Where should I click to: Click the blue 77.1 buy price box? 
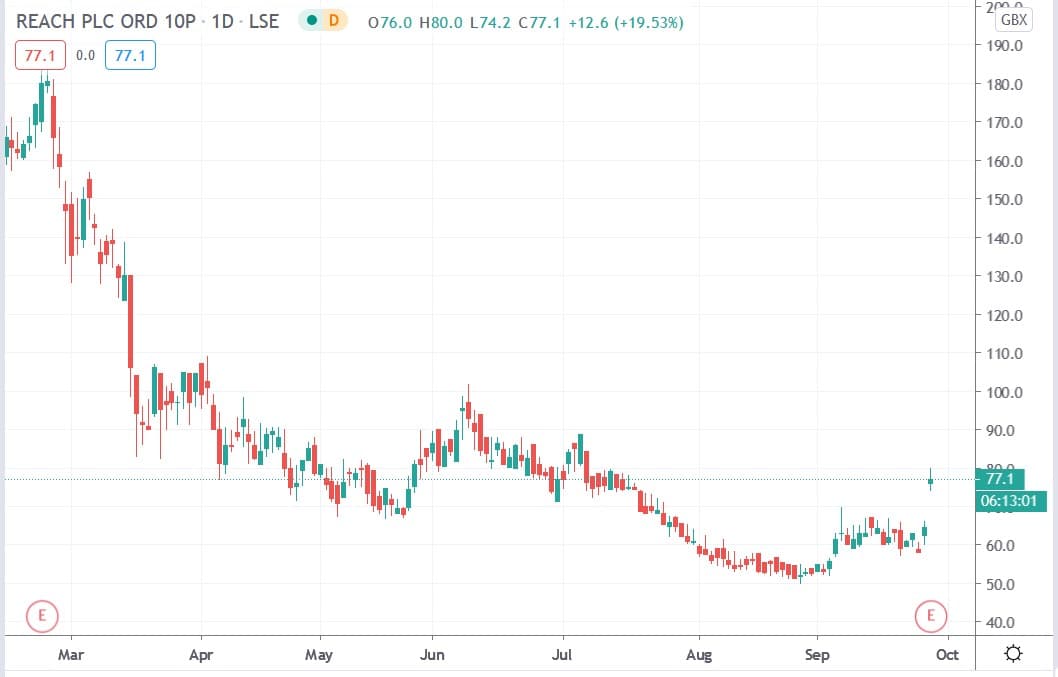tap(130, 55)
